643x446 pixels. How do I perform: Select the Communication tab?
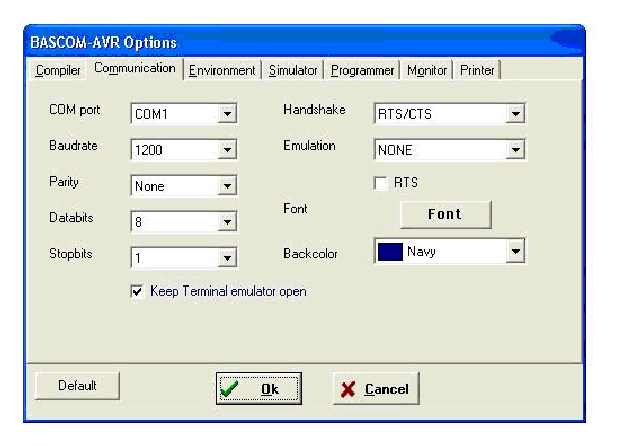(135, 68)
